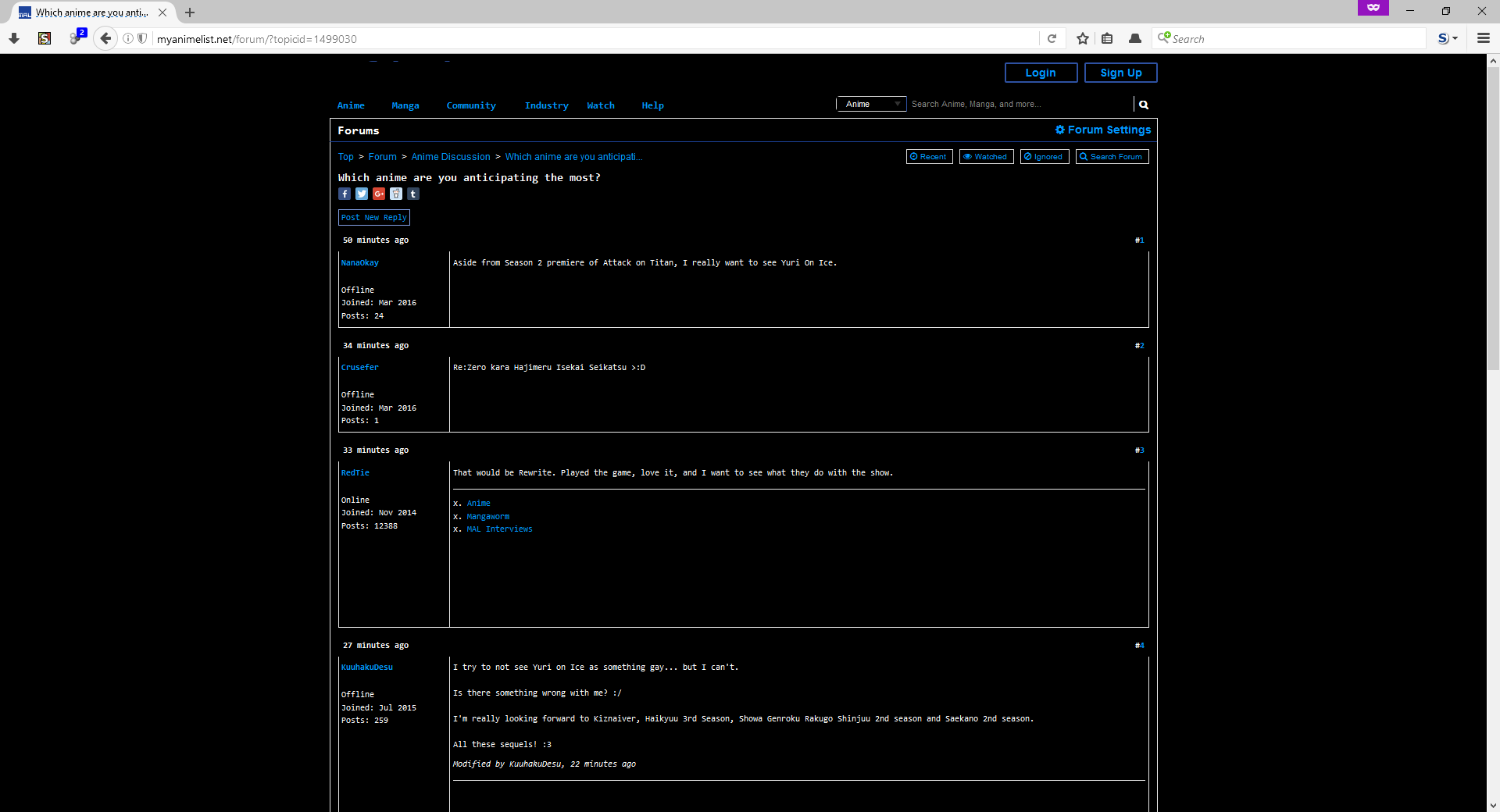Image resolution: width=1500 pixels, height=812 pixels.
Task: Close the MyAnimeList tab
Action: (x=162, y=12)
